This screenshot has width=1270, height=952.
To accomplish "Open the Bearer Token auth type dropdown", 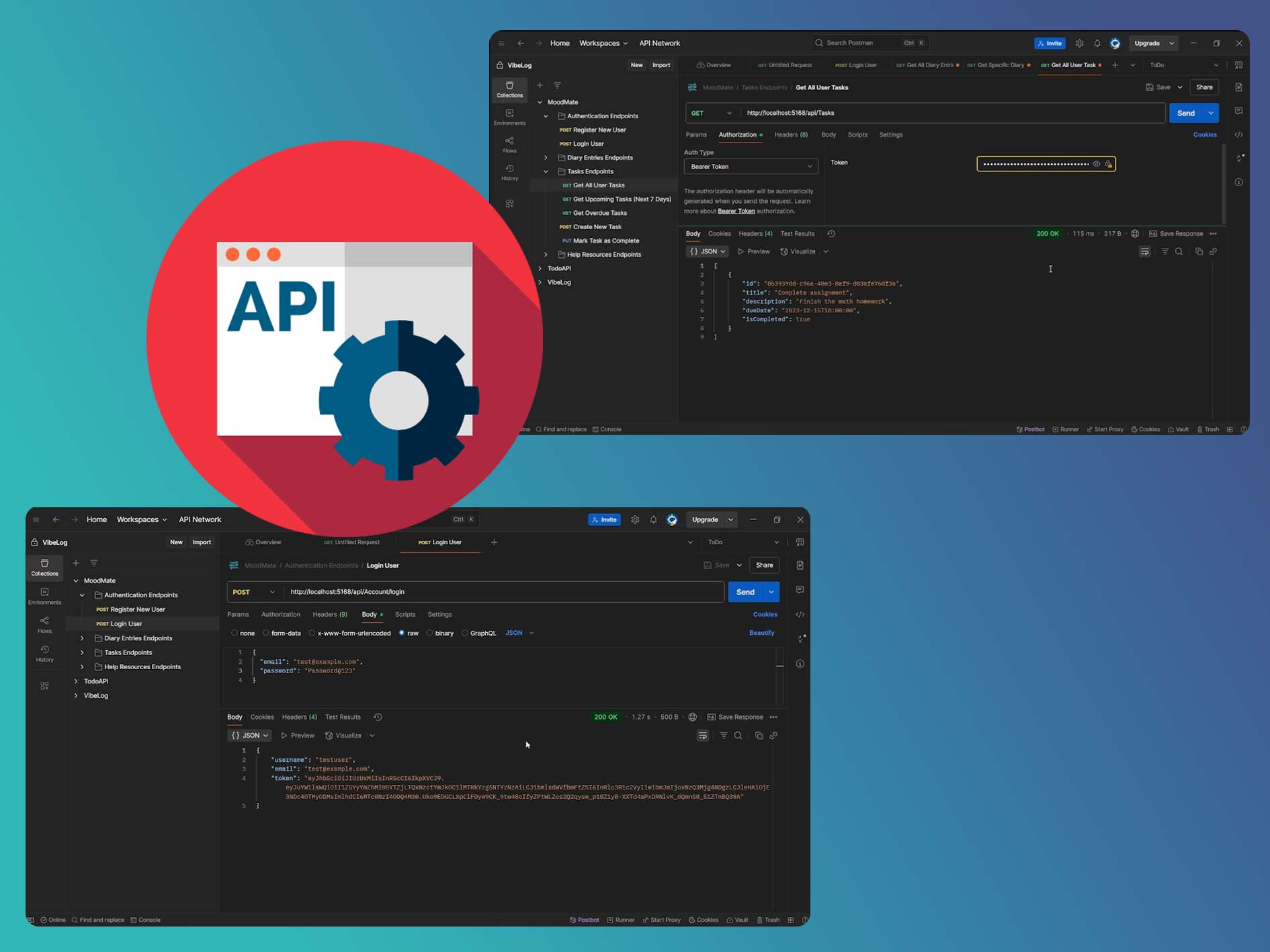I will [751, 167].
